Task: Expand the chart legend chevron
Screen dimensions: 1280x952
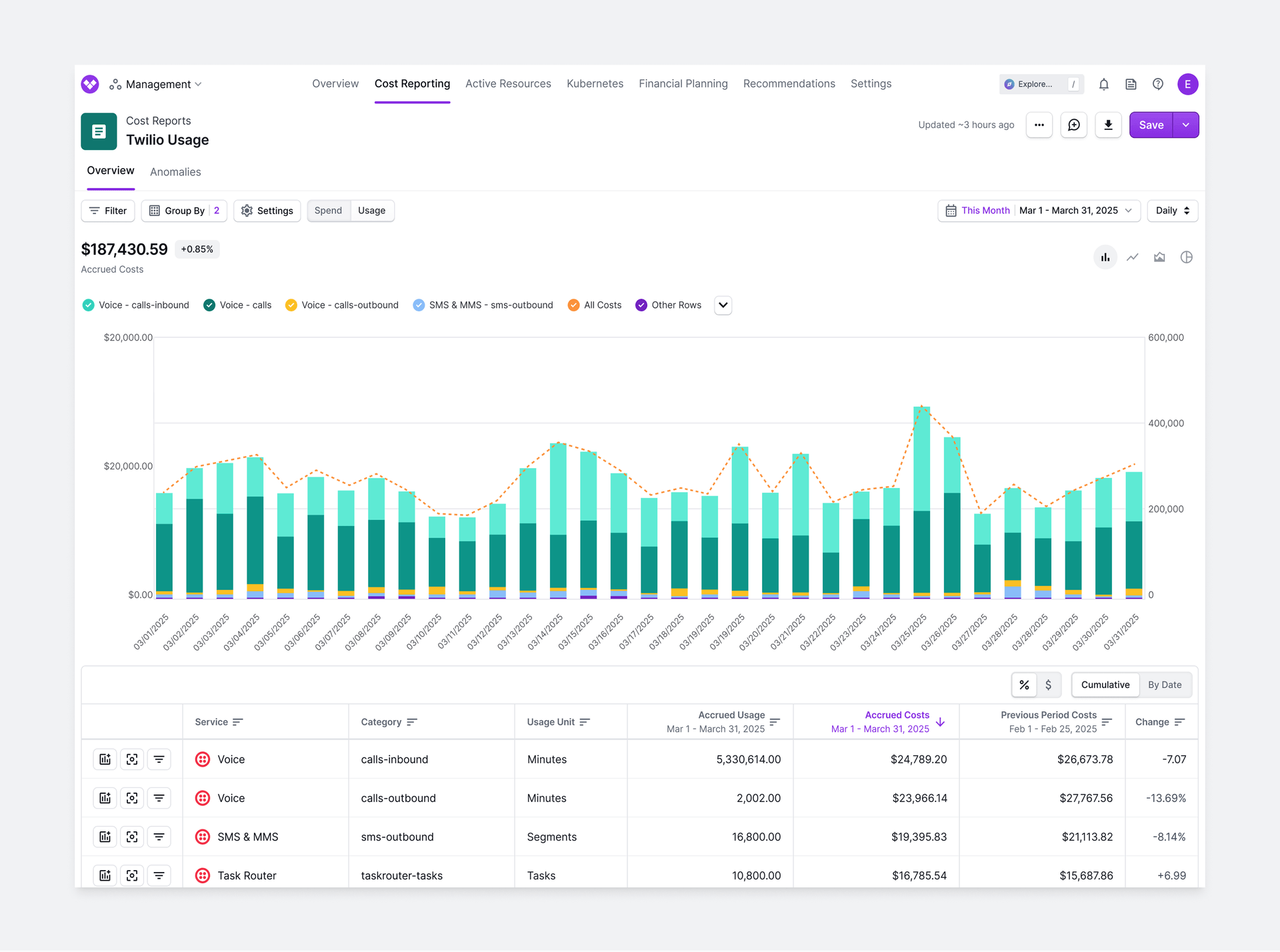Action: tap(723, 305)
